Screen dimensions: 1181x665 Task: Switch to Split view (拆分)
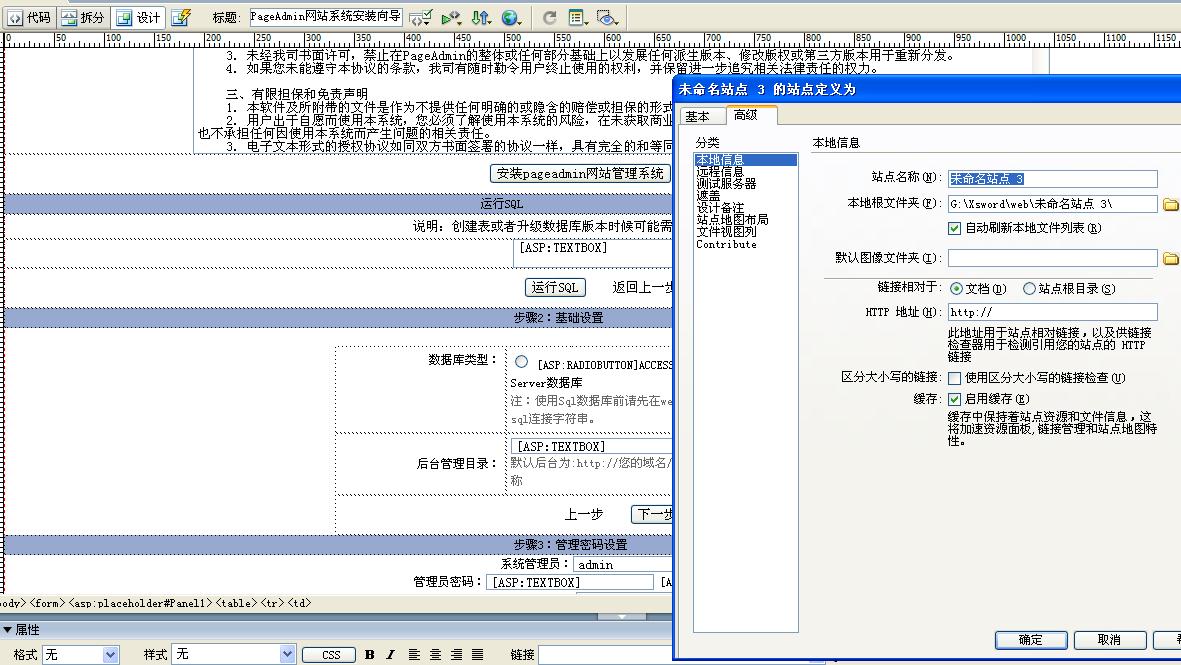[x=82, y=17]
